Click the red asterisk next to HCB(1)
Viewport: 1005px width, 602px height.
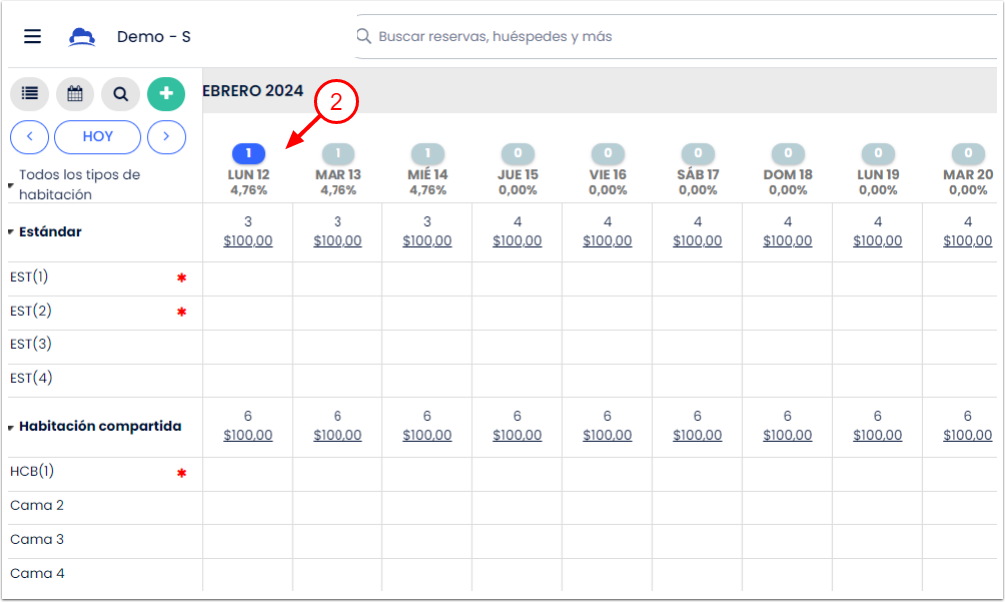click(181, 472)
